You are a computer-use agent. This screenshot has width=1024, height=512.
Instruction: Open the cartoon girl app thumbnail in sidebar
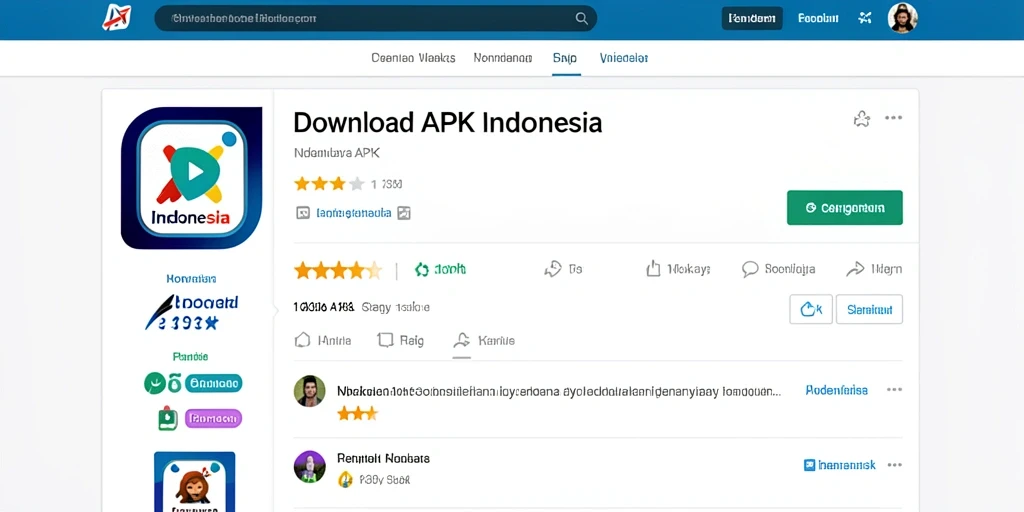click(195, 482)
